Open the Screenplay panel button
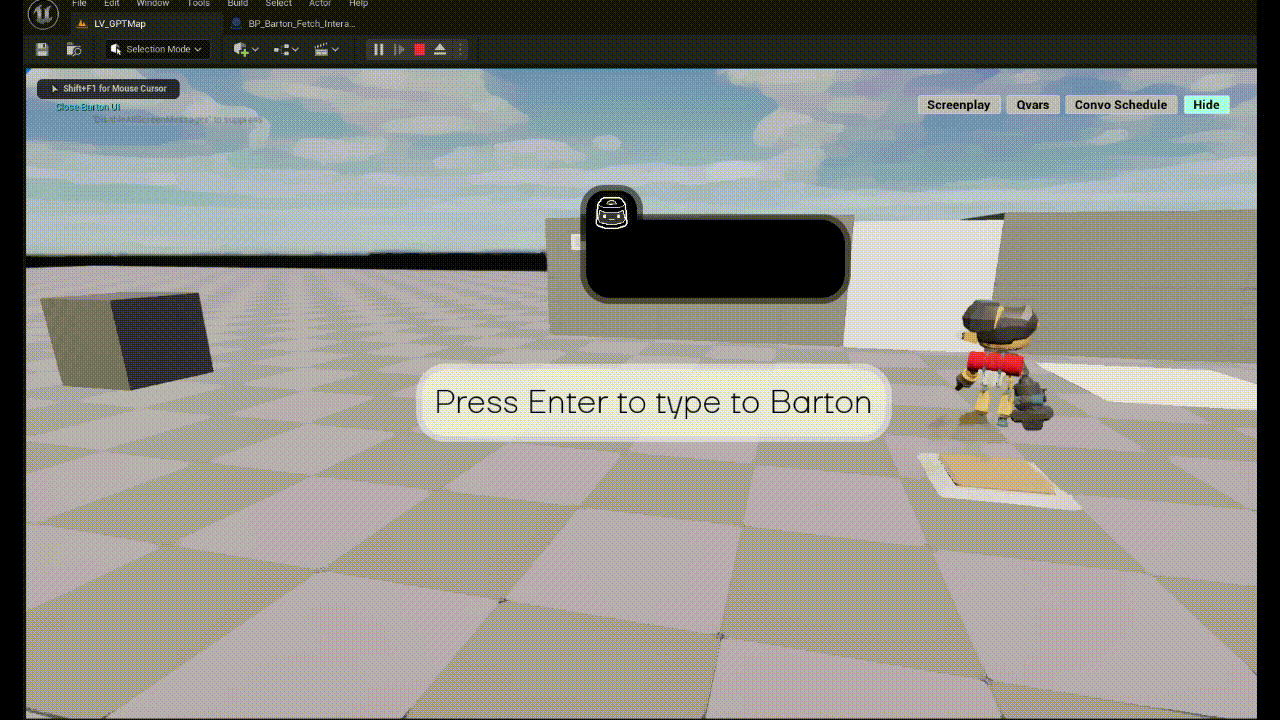Screen dimensions: 1280x720 [x=958, y=105]
